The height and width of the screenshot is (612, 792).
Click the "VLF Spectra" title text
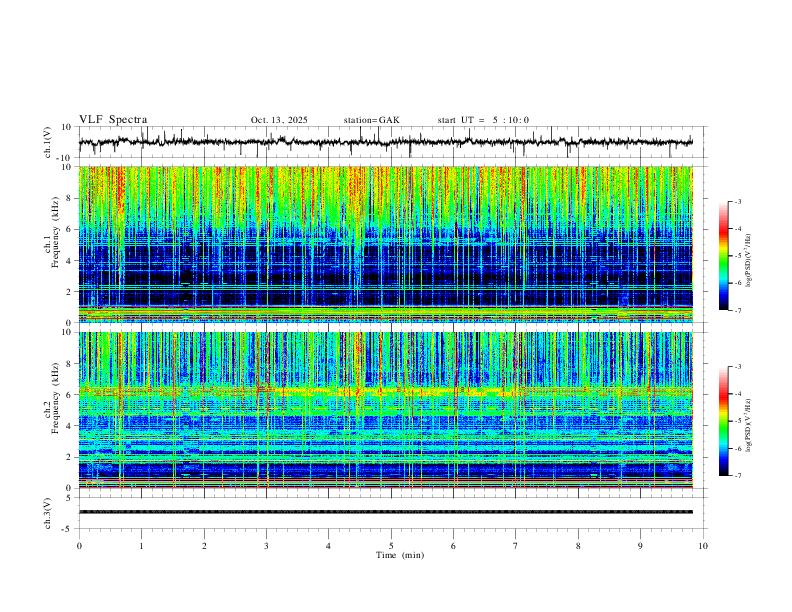(x=113, y=120)
